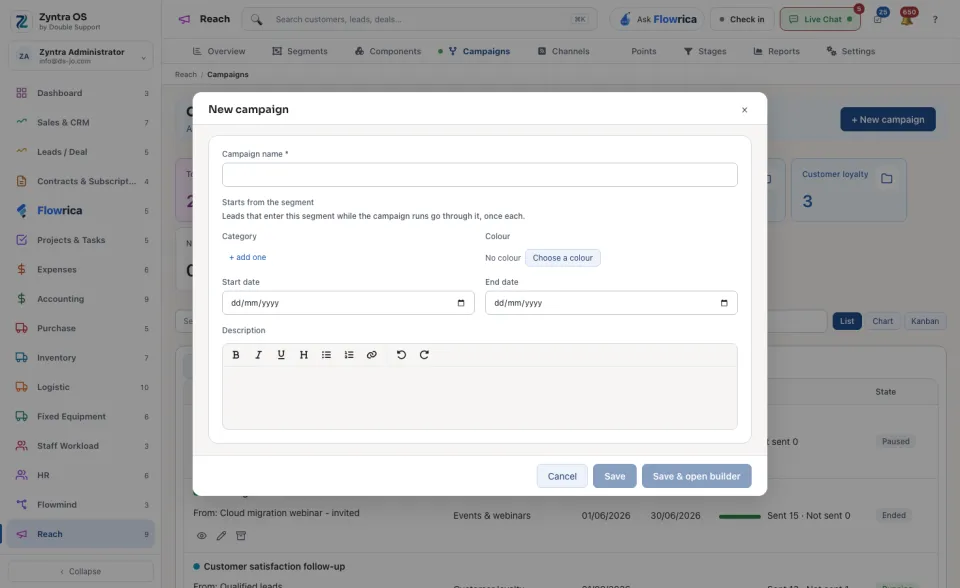This screenshot has height=588, width=960.
Task: Click the search magnifier icon
Action: point(257,20)
